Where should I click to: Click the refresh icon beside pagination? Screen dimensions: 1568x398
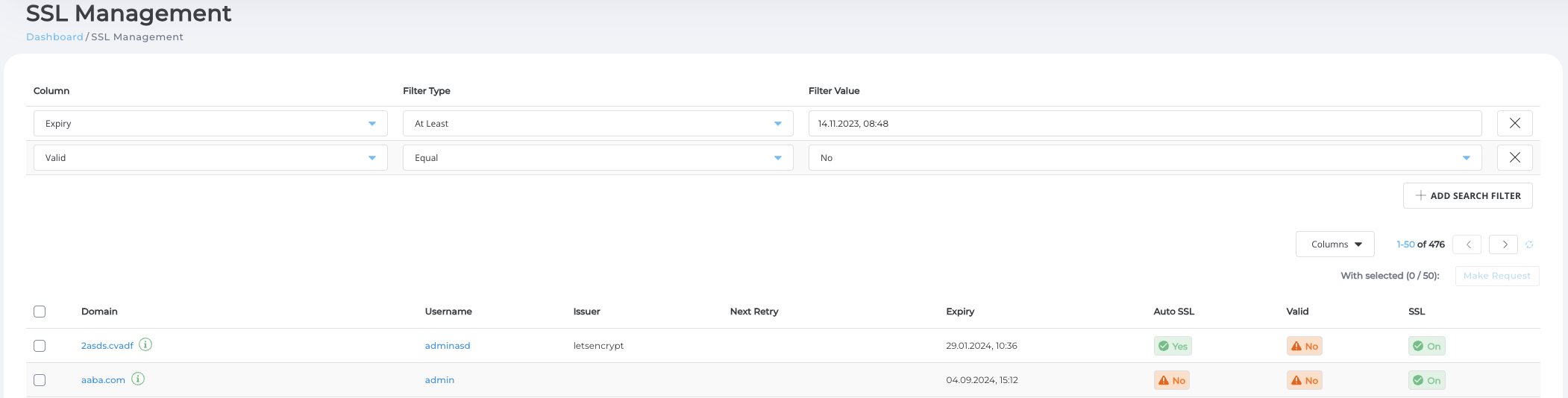pyautogui.click(x=1529, y=244)
